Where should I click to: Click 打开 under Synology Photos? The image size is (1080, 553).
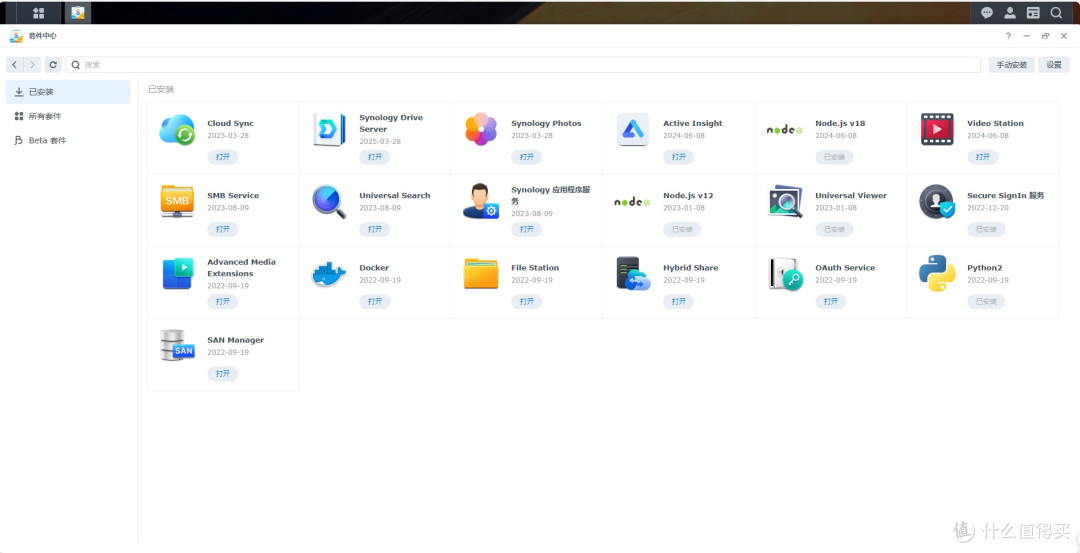[527, 157]
